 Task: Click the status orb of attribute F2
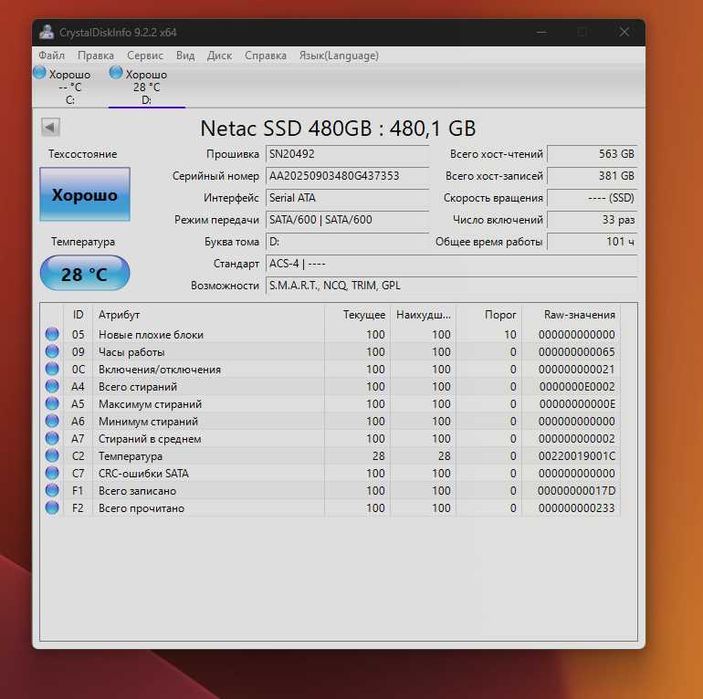pos(52,508)
